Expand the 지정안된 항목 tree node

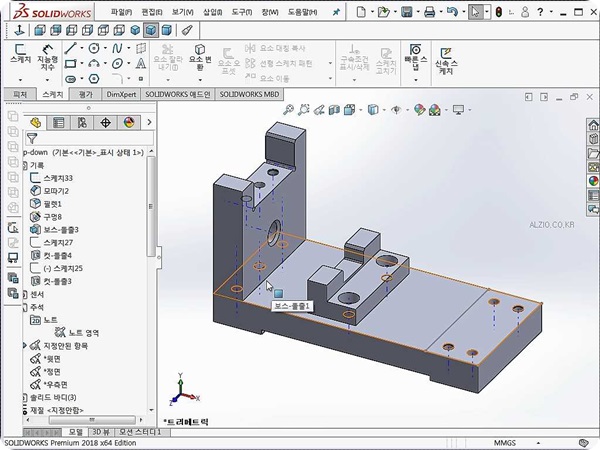(25, 346)
